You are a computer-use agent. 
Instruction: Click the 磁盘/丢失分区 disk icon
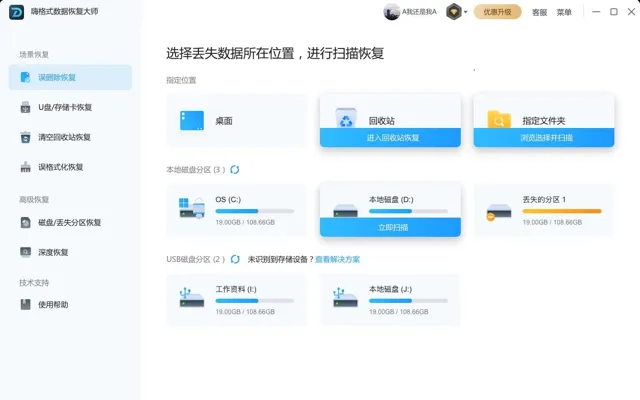click(25, 222)
